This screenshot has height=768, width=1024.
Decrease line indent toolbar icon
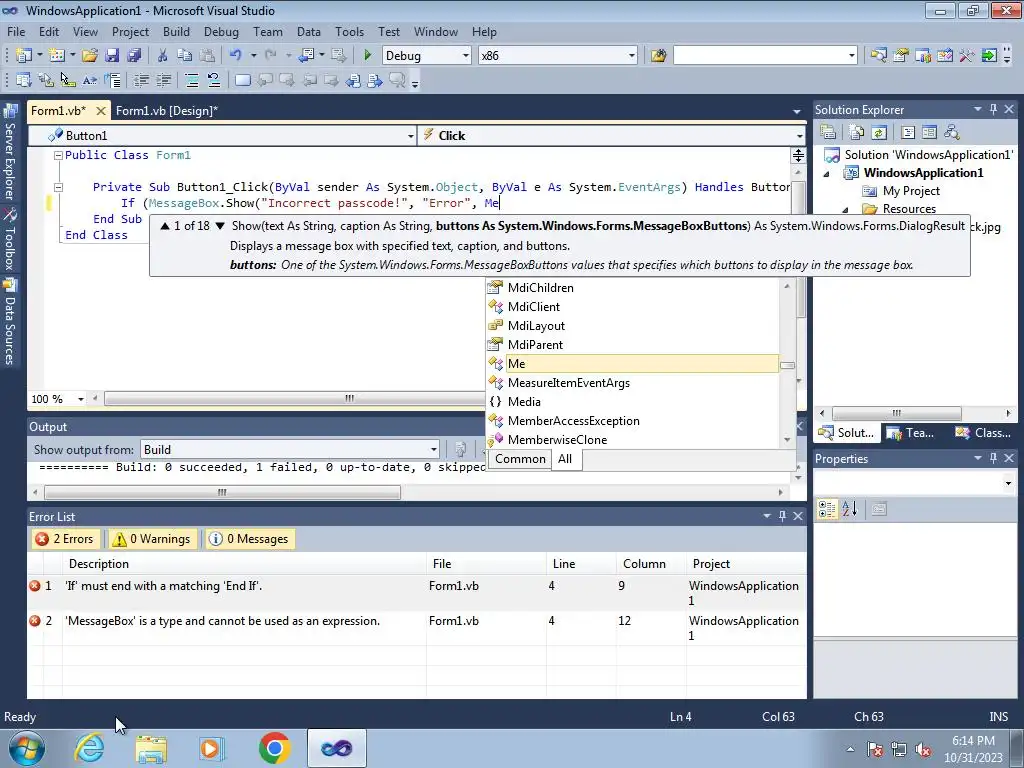tap(141, 80)
